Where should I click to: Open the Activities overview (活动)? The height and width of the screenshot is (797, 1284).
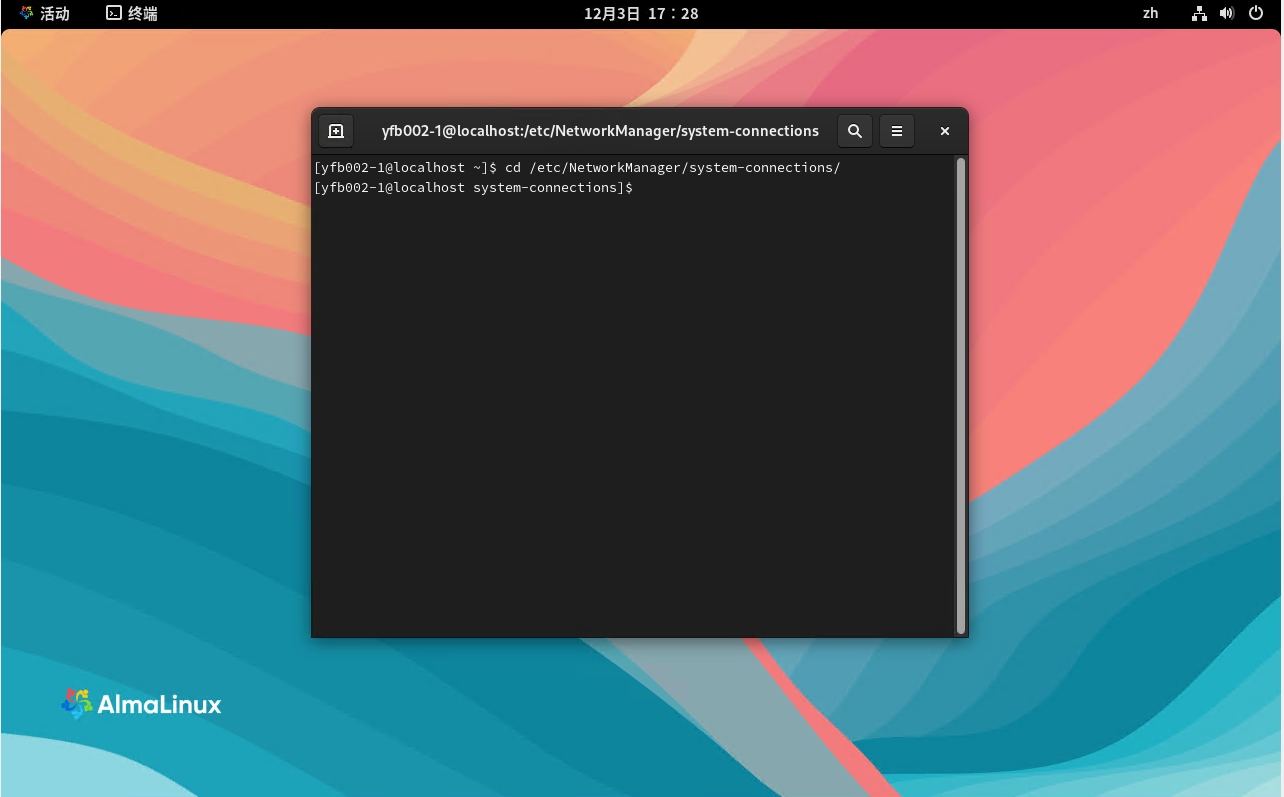pyautogui.click(x=45, y=14)
